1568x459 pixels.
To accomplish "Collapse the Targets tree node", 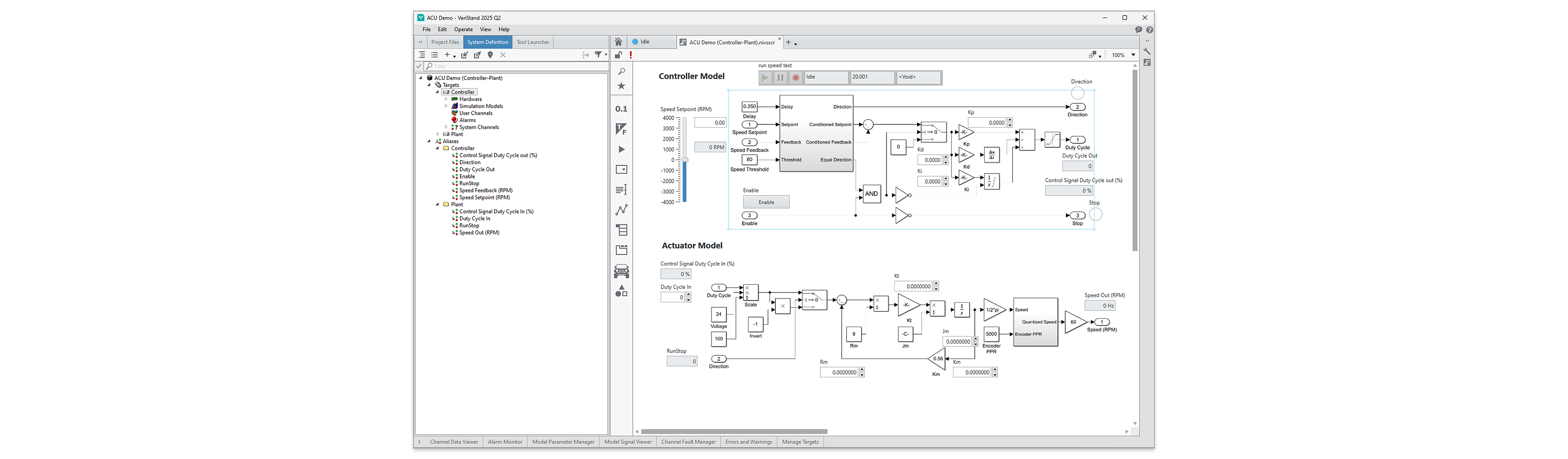I will point(429,85).
